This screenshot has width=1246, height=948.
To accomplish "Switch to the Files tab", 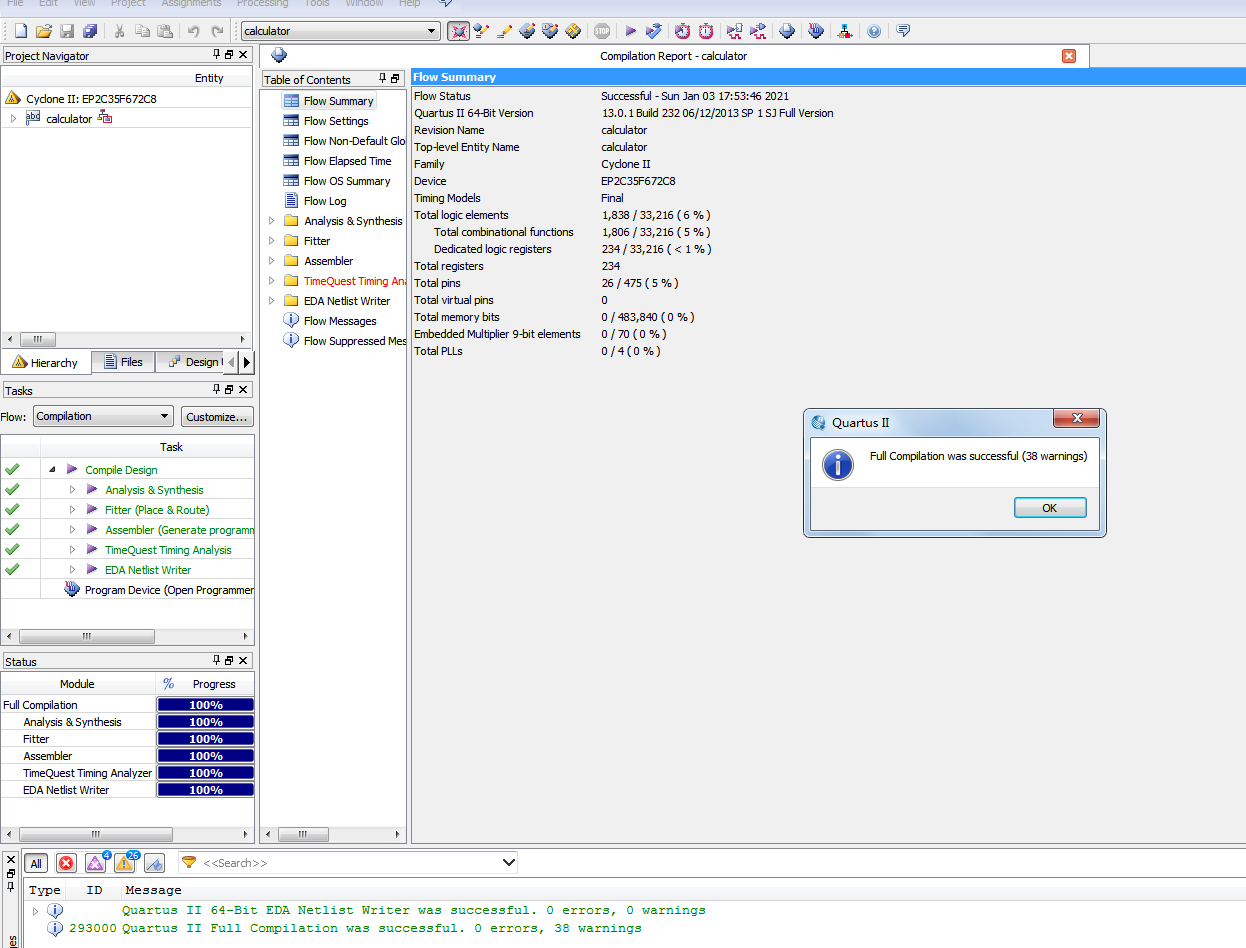I will [122, 362].
